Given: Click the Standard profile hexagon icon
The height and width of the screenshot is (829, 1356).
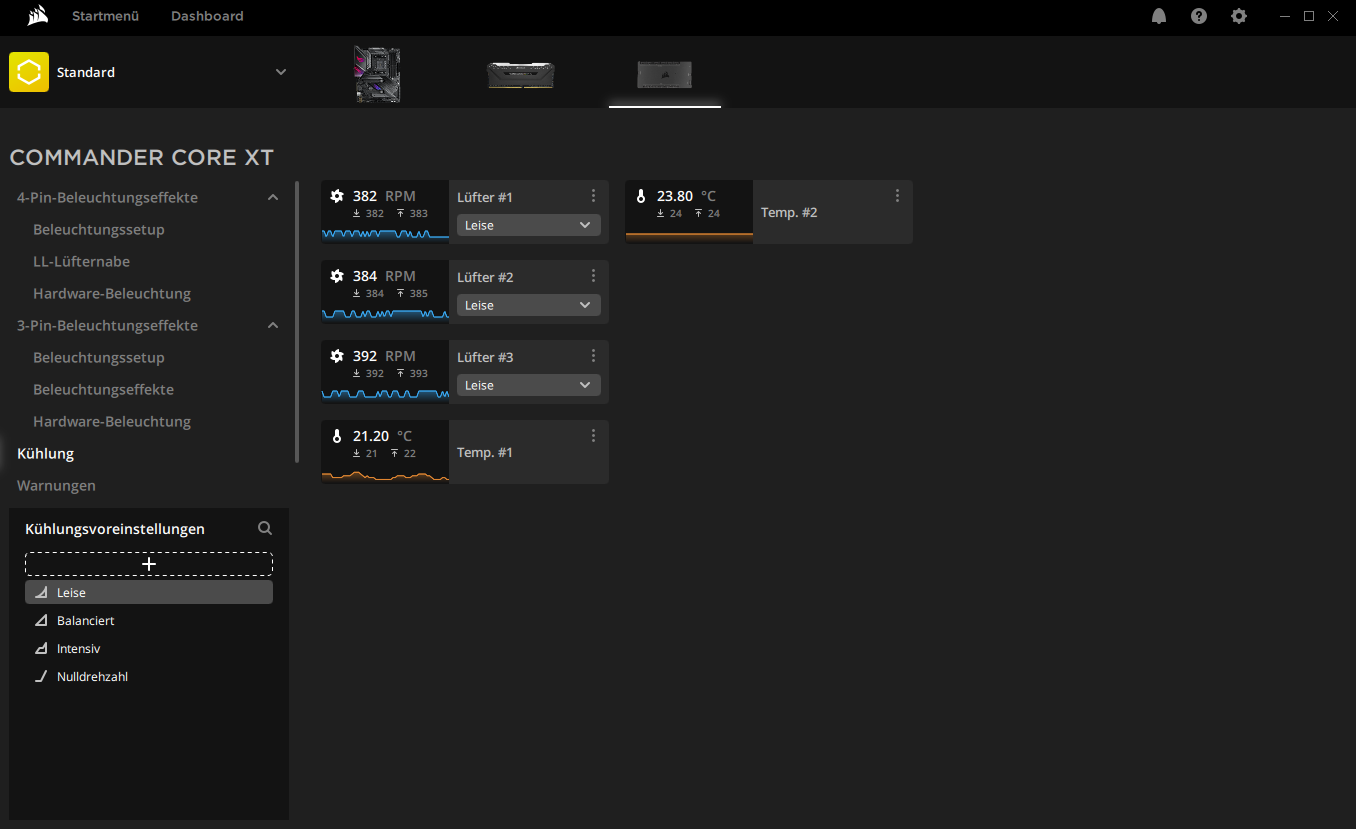Looking at the screenshot, I should point(29,72).
